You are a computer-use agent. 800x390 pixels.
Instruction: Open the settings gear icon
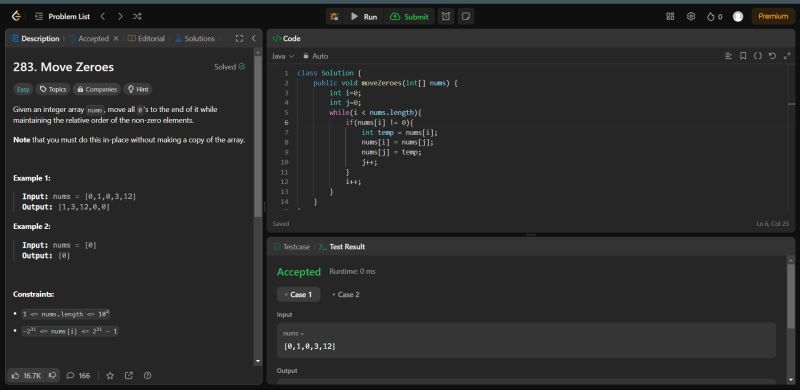[691, 16]
